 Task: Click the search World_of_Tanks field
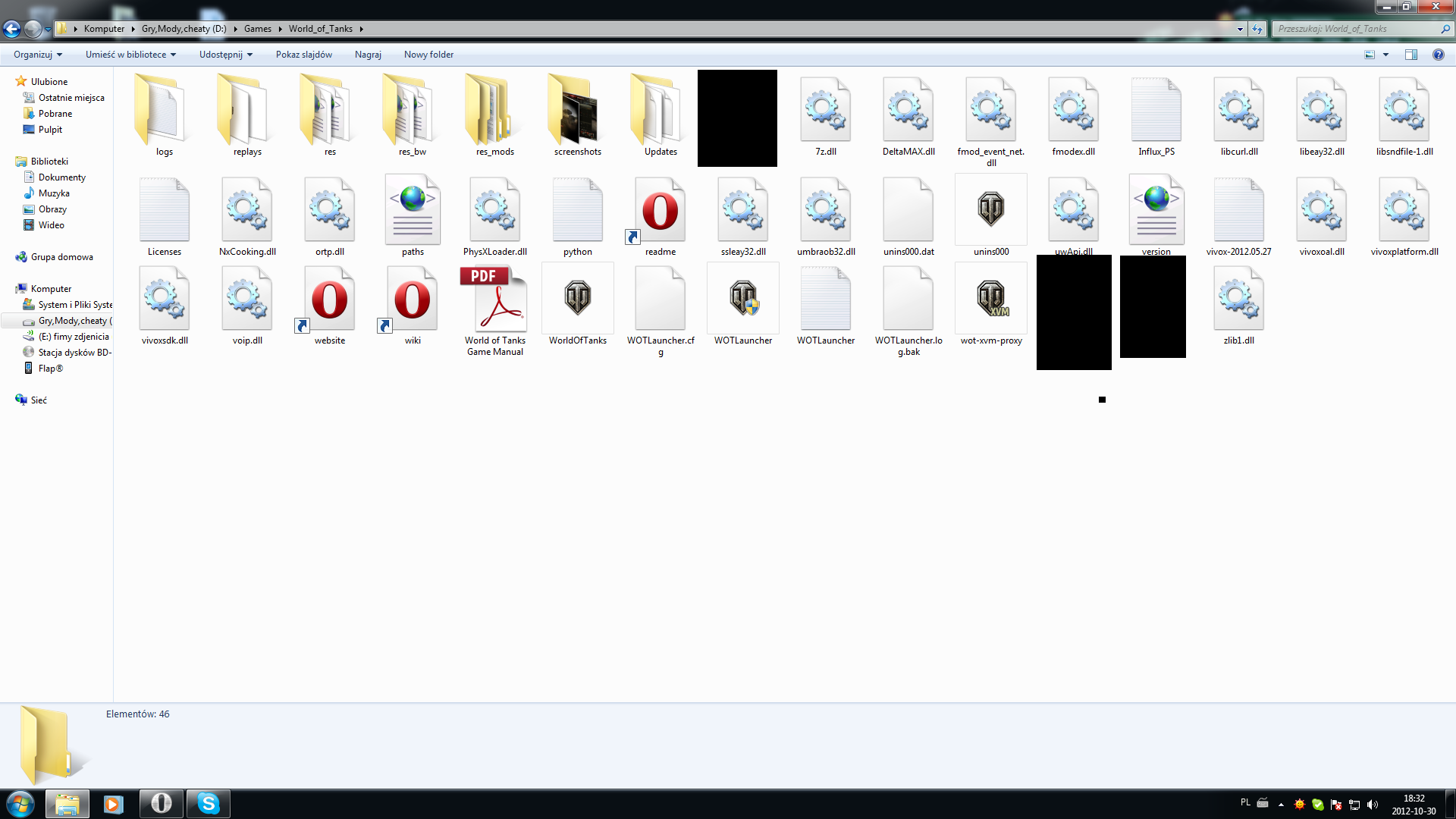coord(1362,29)
